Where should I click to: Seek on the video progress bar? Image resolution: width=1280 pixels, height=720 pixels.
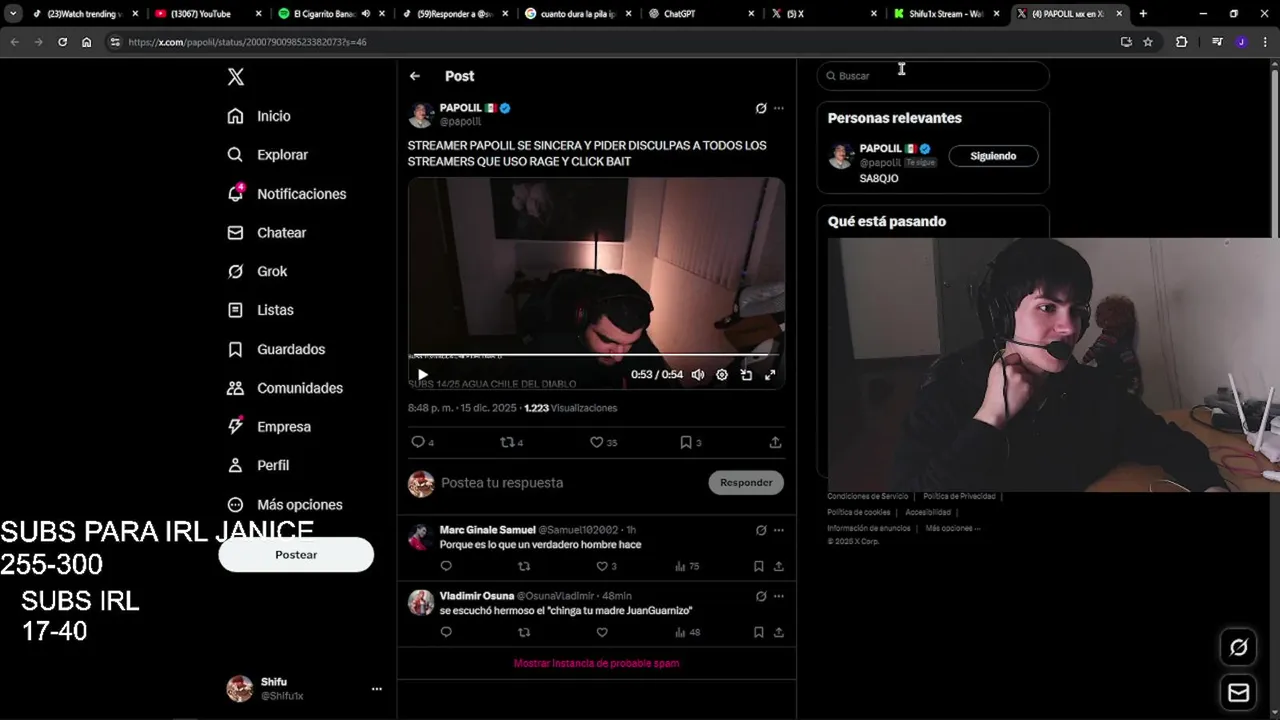point(596,355)
